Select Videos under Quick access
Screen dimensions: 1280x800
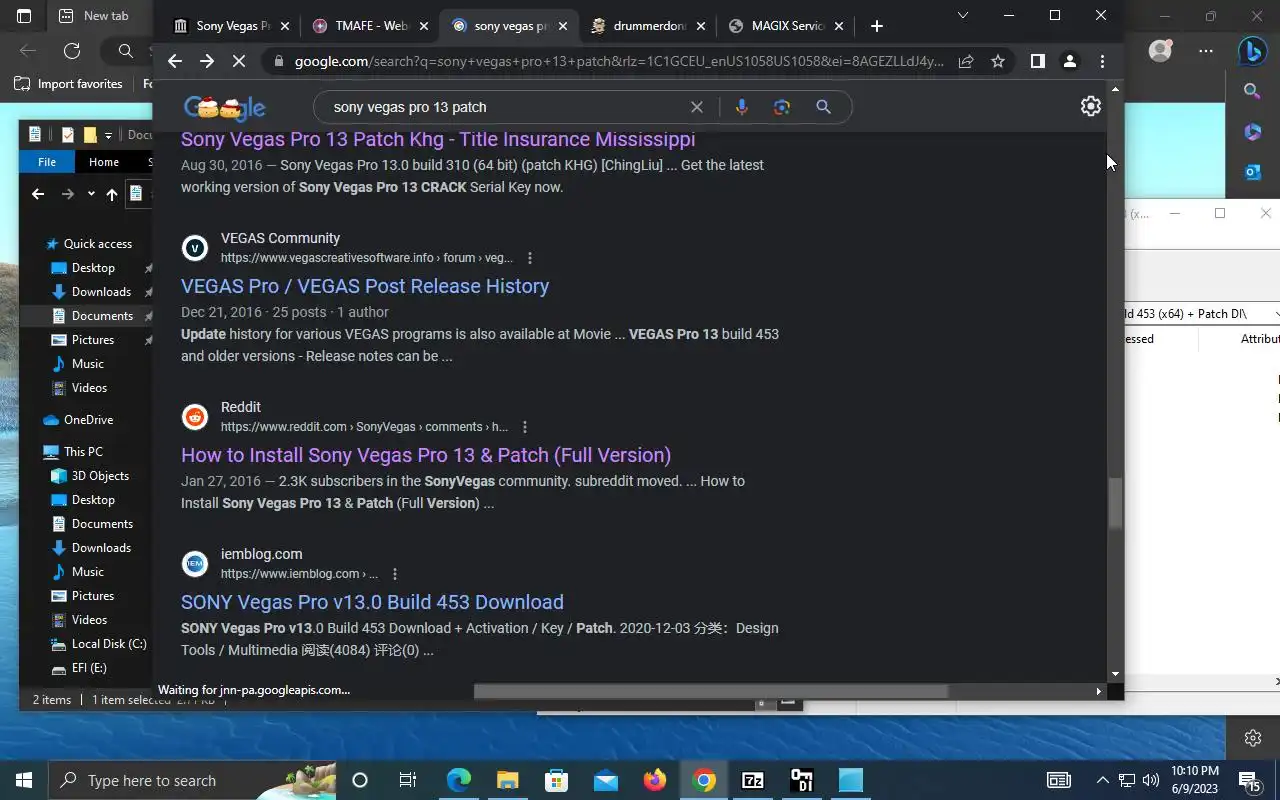[89, 388]
